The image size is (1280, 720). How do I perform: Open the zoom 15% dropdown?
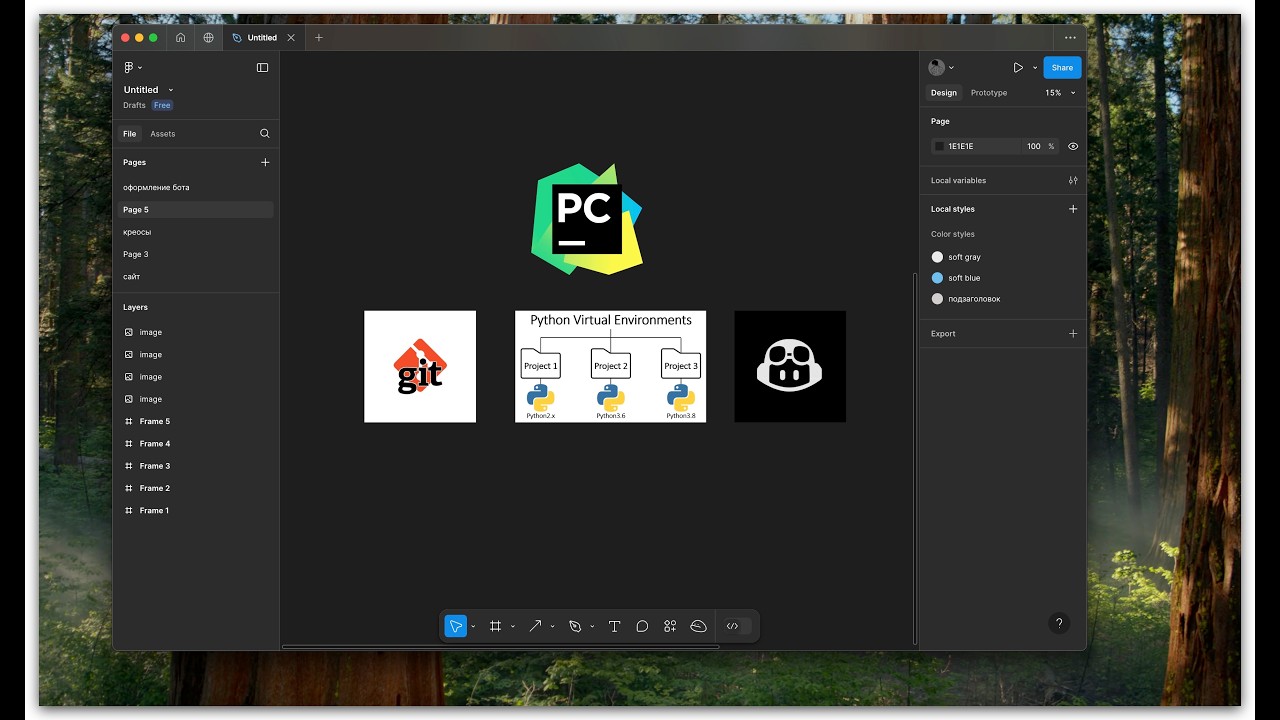click(x=1061, y=92)
